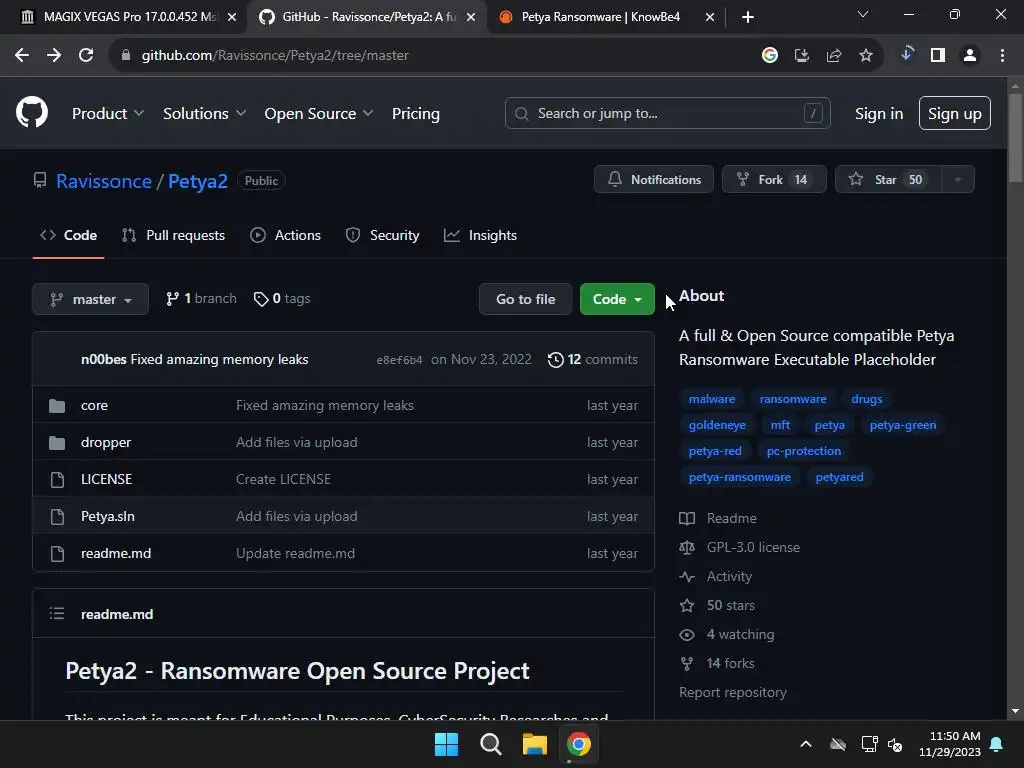Open commit hash e8ef6b4
This screenshot has width=1024, height=768.
[400, 360]
